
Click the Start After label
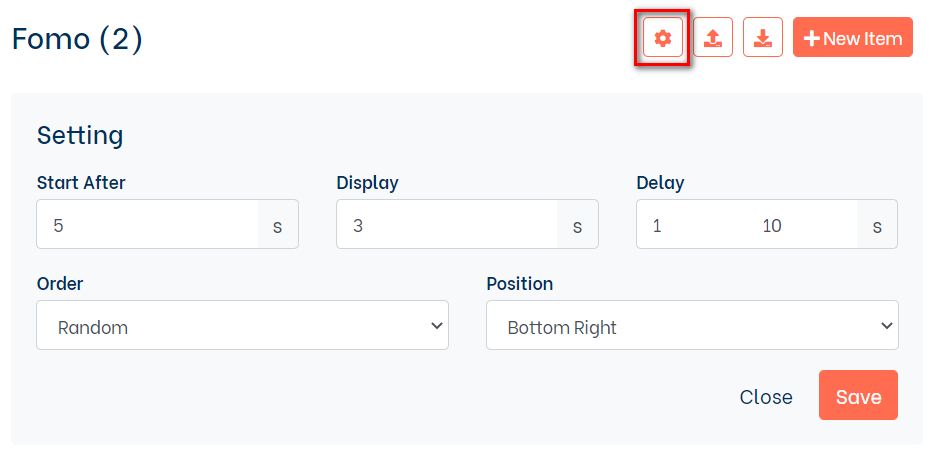coord(81,182)
